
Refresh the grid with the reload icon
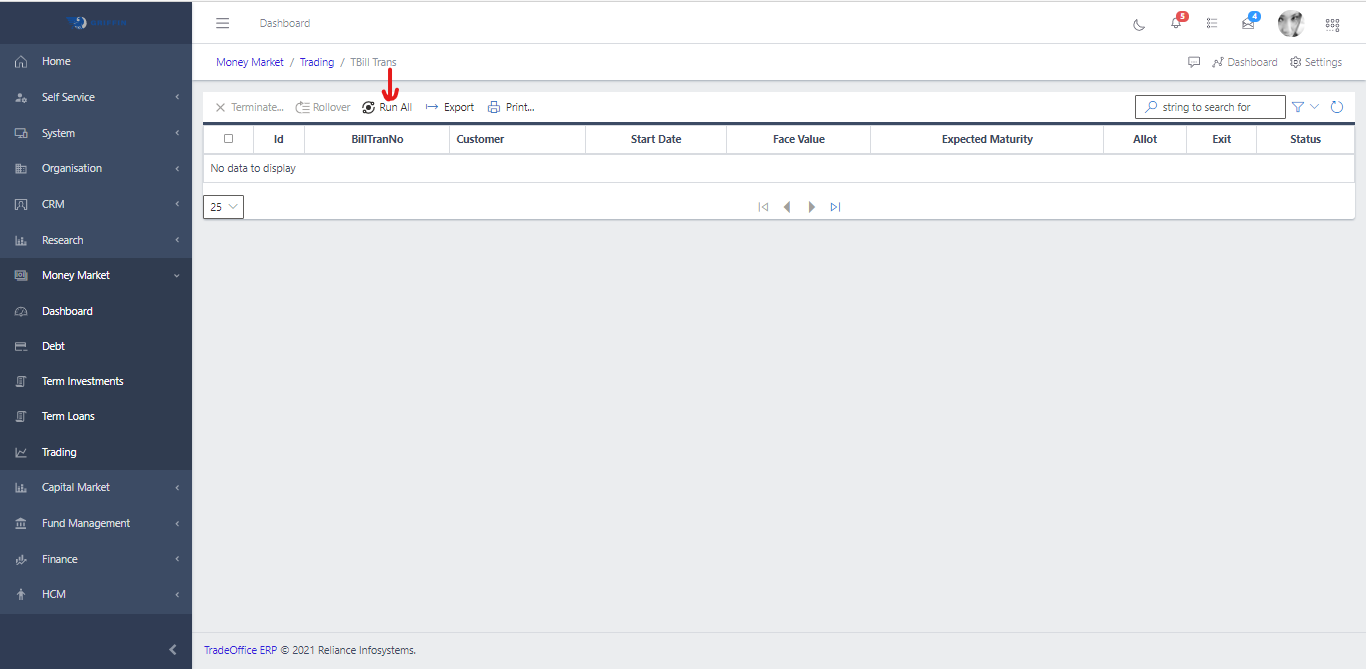(1337, 106)
